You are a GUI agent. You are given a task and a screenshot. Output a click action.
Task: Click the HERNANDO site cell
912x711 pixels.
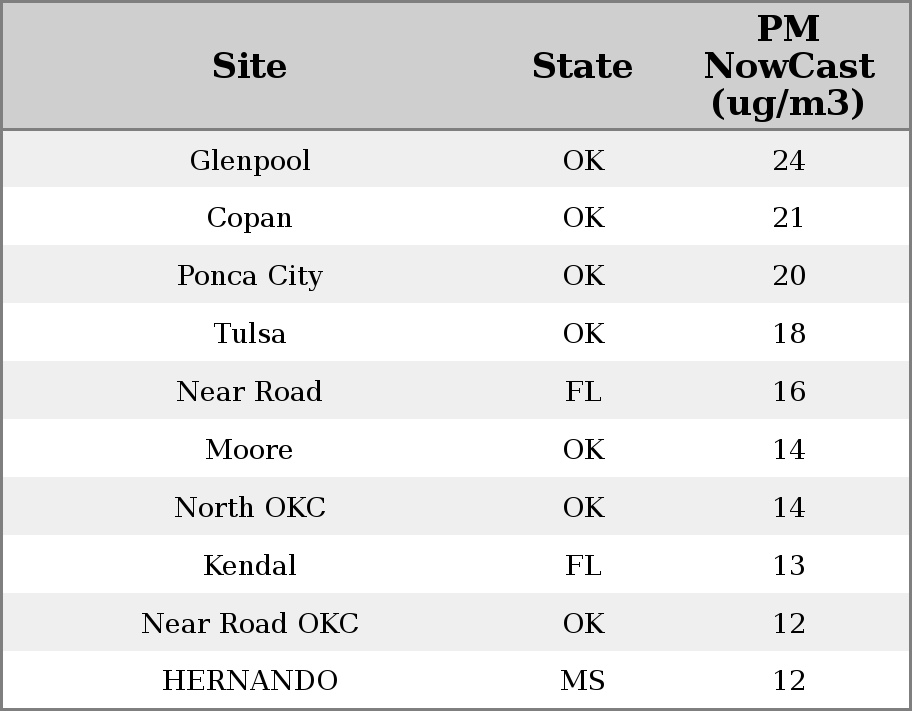tap(250, 681)
